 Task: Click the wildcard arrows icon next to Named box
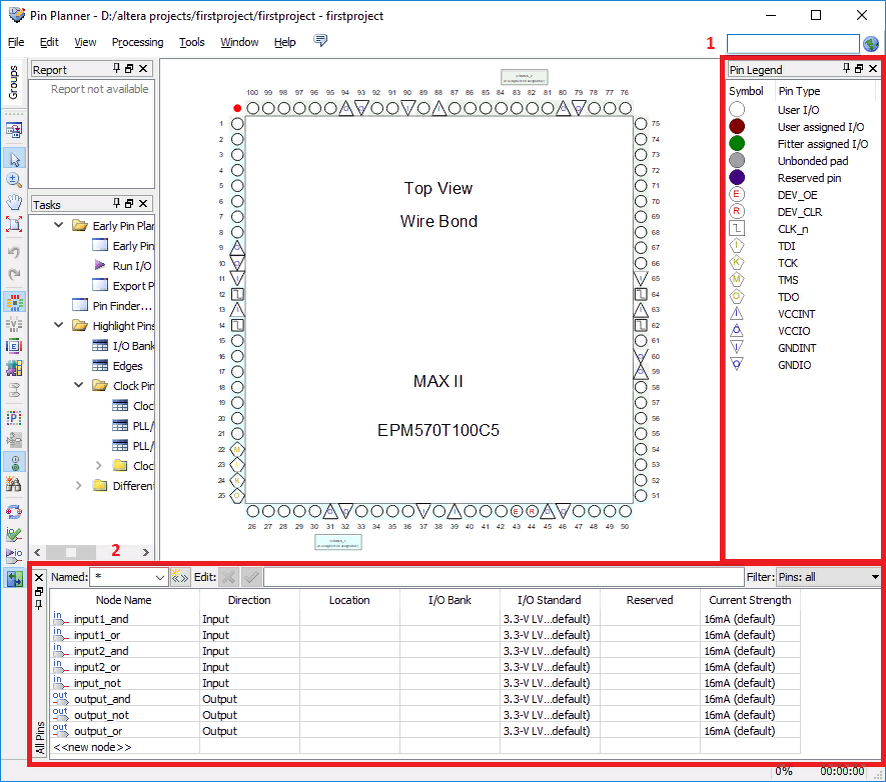tap(180, 577)
